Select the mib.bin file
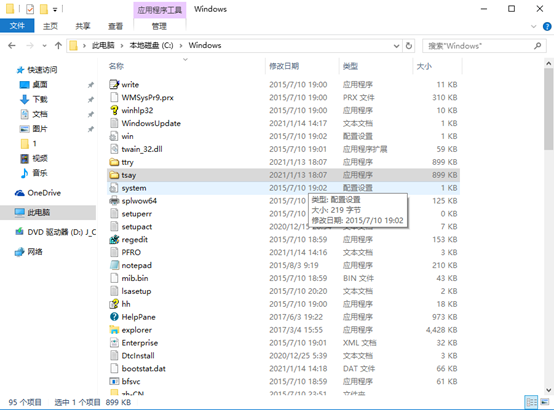This screenshot has height=410, width=554. click(283, 278)
